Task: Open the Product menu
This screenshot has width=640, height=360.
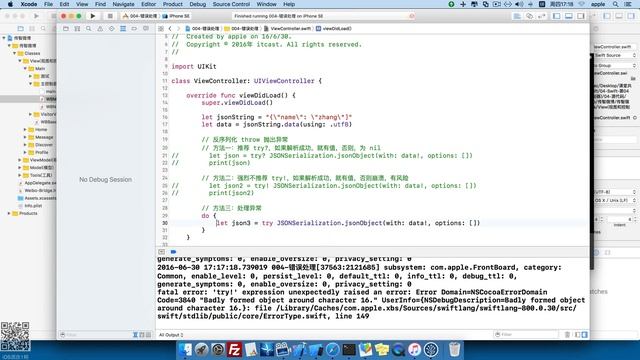Action: (x=173, y=4)
